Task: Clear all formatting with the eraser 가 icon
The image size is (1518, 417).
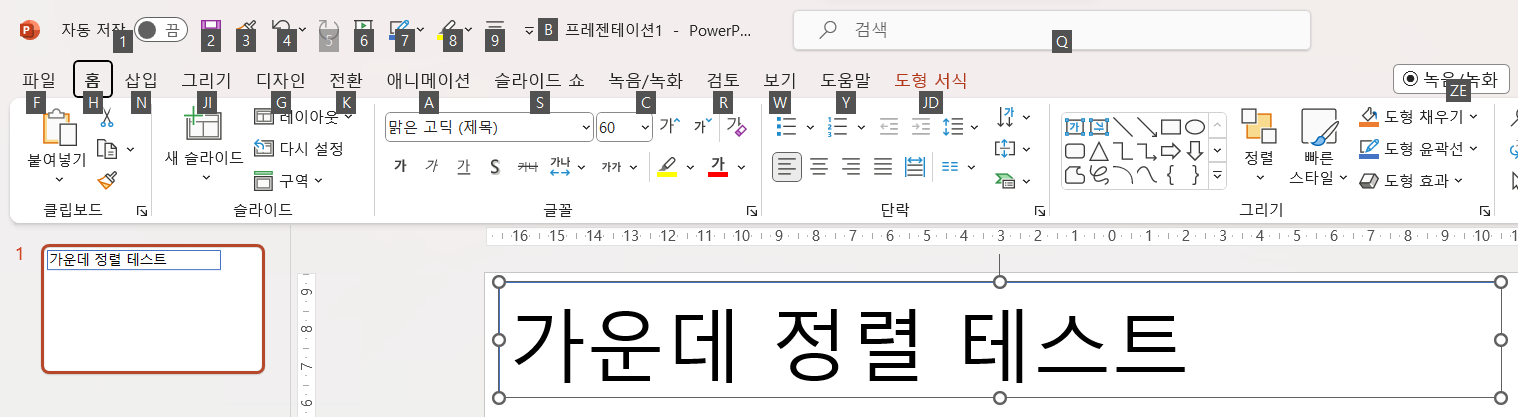Action: (736, 126)
